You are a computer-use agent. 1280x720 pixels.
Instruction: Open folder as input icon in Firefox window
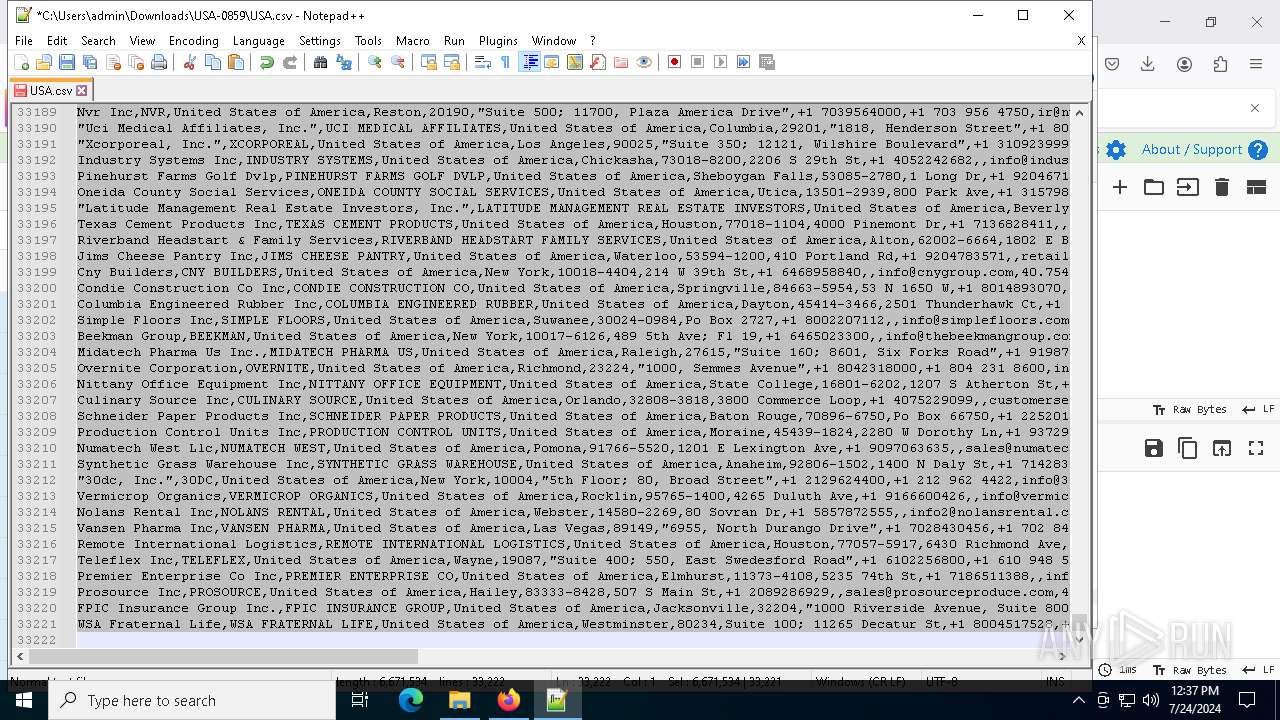tap(1154, 187)
